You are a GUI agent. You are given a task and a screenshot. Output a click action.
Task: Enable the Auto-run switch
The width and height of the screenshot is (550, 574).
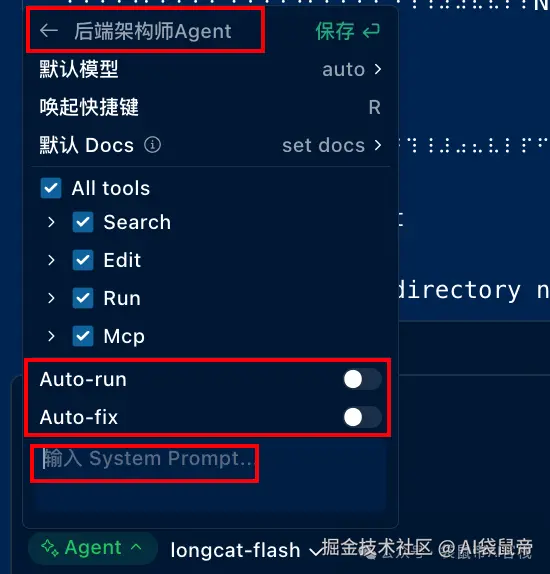click(x=363, y=379)
